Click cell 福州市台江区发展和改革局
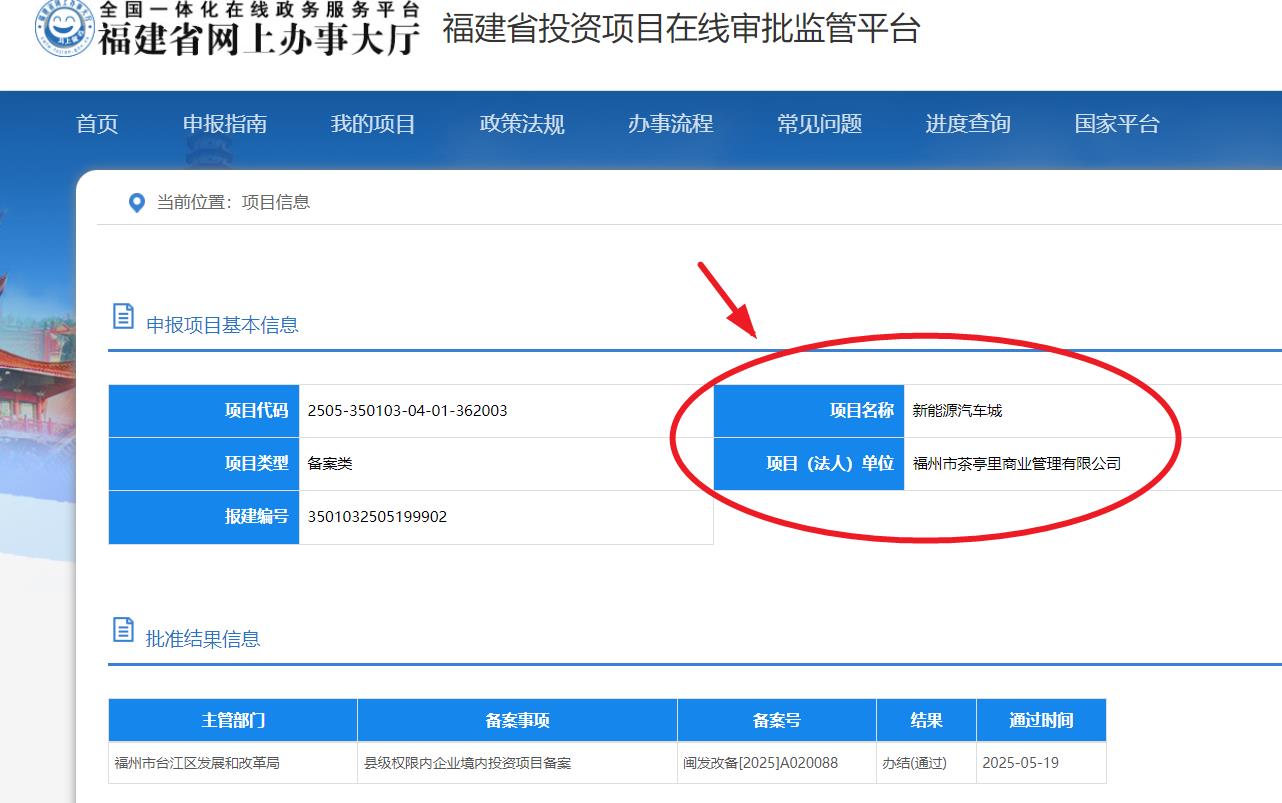The image size is (1282, 803). pyautogui.click(x=233, y=763)
